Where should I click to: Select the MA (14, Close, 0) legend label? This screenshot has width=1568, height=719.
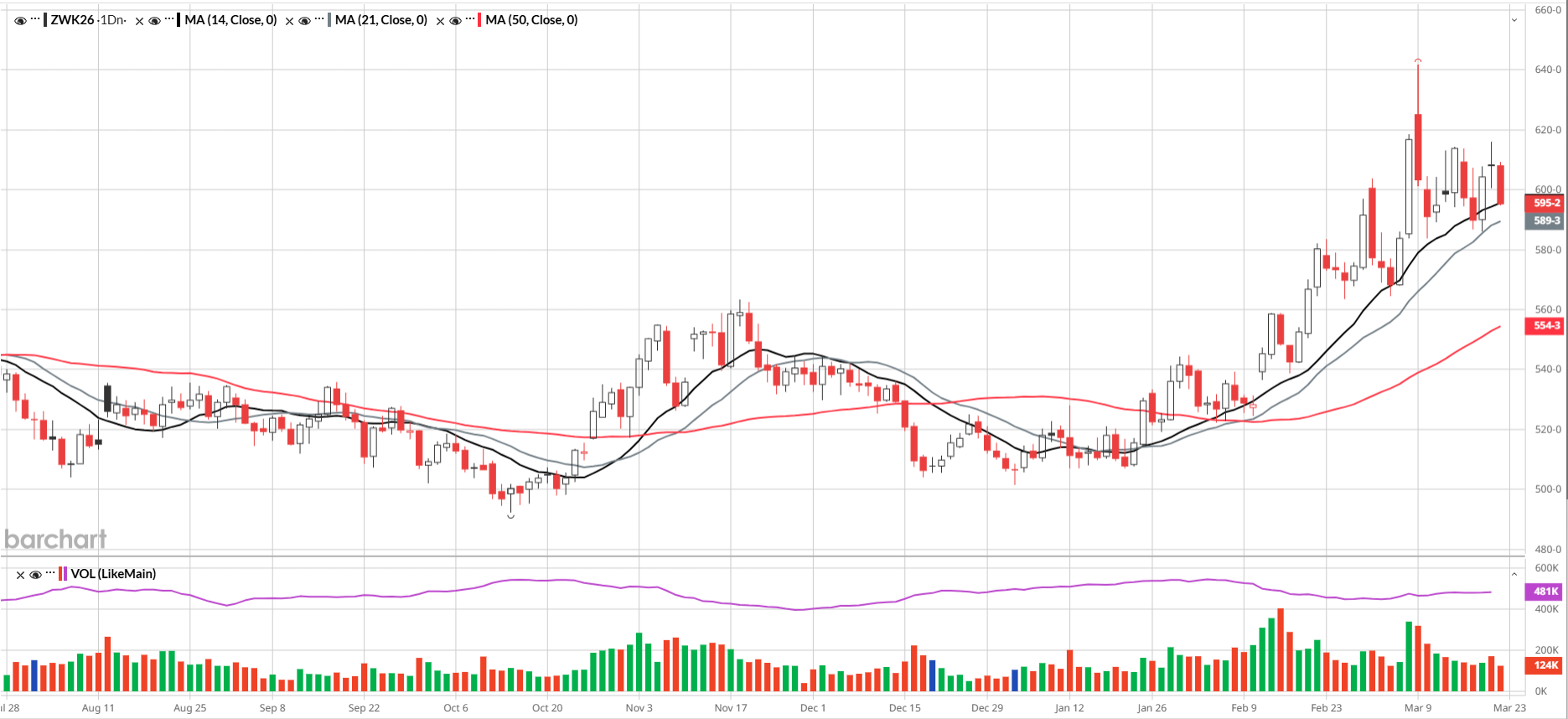230,20
